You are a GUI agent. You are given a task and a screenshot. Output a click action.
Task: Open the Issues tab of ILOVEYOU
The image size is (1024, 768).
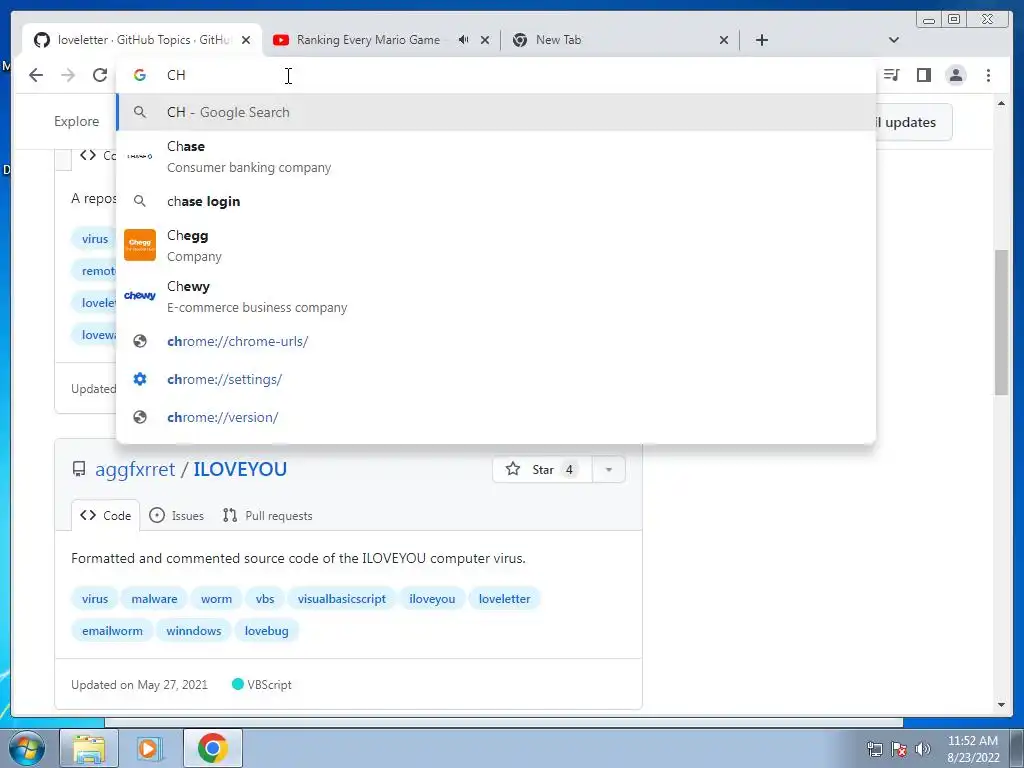pos(176,516)
